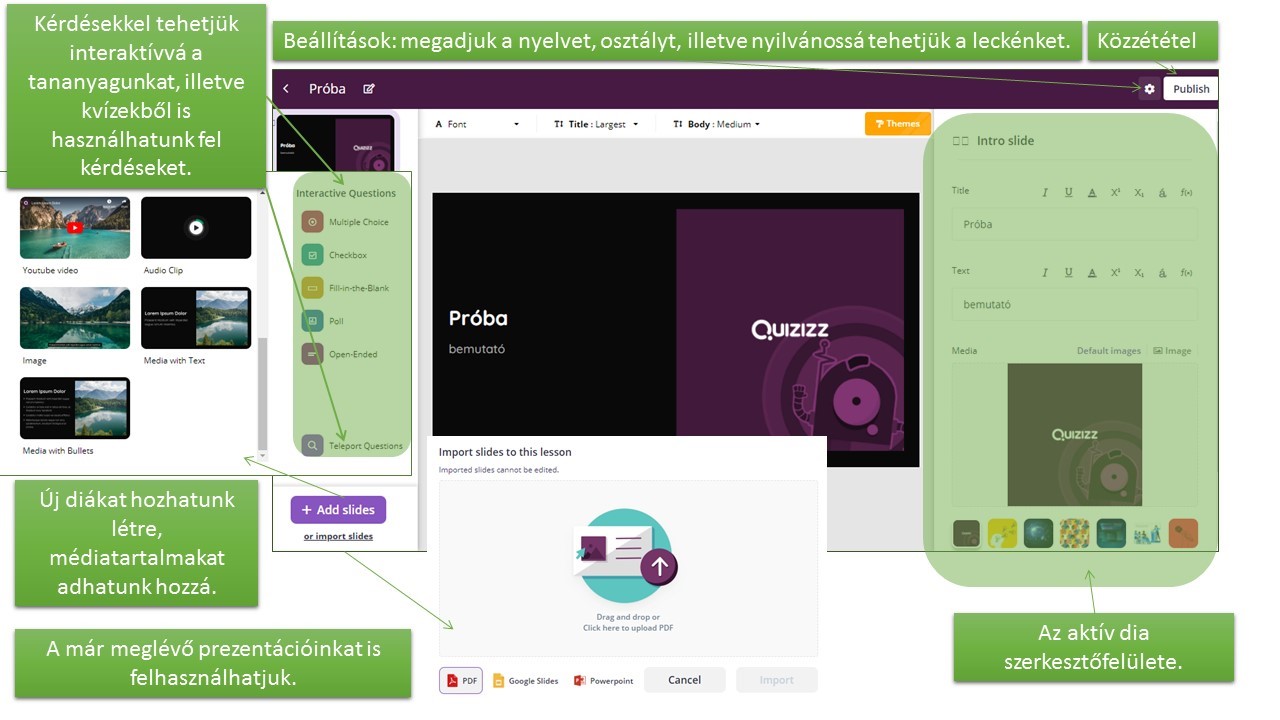1280x720 pixels.
Task: Click the 'or import slides' link
Action: pyautogui.click(x=338, y=536)
